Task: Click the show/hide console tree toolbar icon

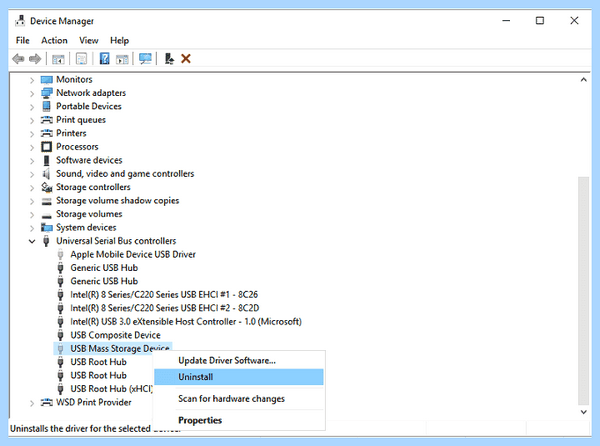Action: pos(58,59)
